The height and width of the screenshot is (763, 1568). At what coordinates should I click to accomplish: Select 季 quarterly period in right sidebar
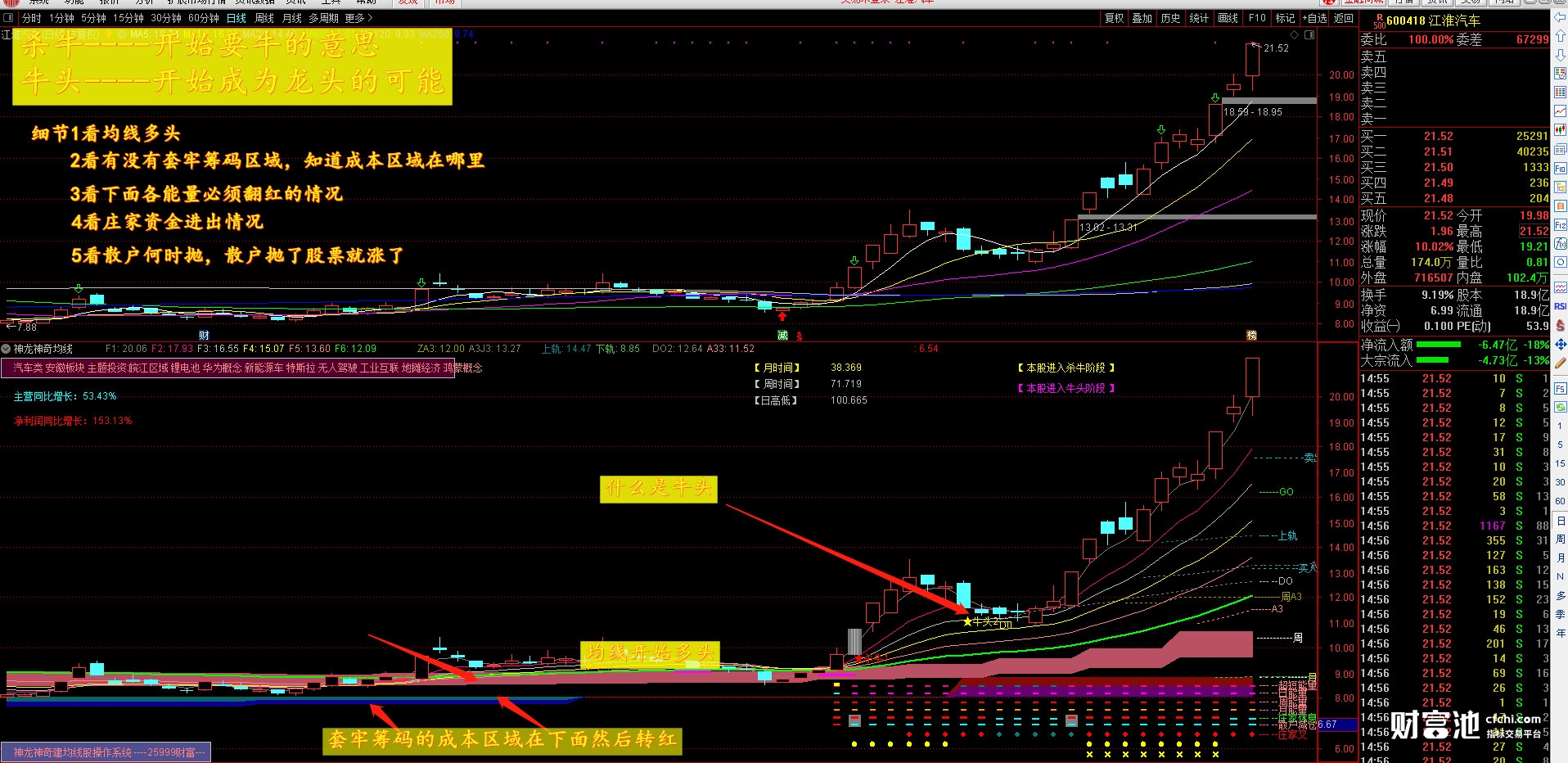1561,614
